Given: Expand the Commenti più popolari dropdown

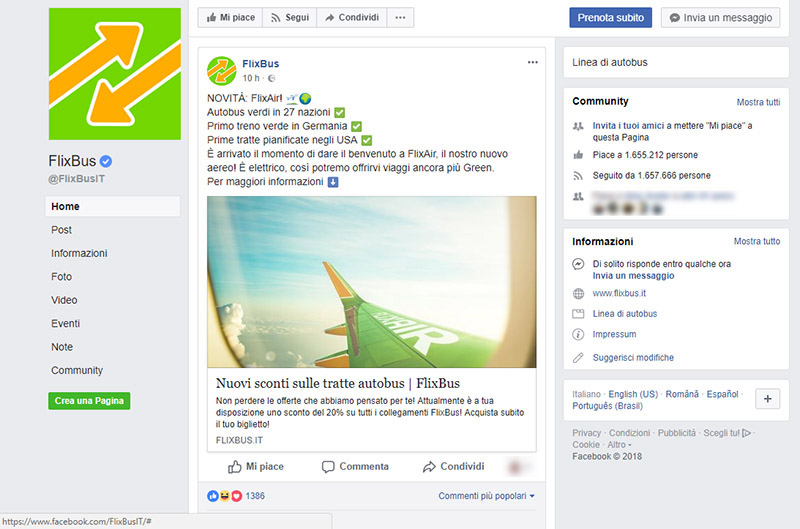Looking at the screenshot, I should coord(486,496).
